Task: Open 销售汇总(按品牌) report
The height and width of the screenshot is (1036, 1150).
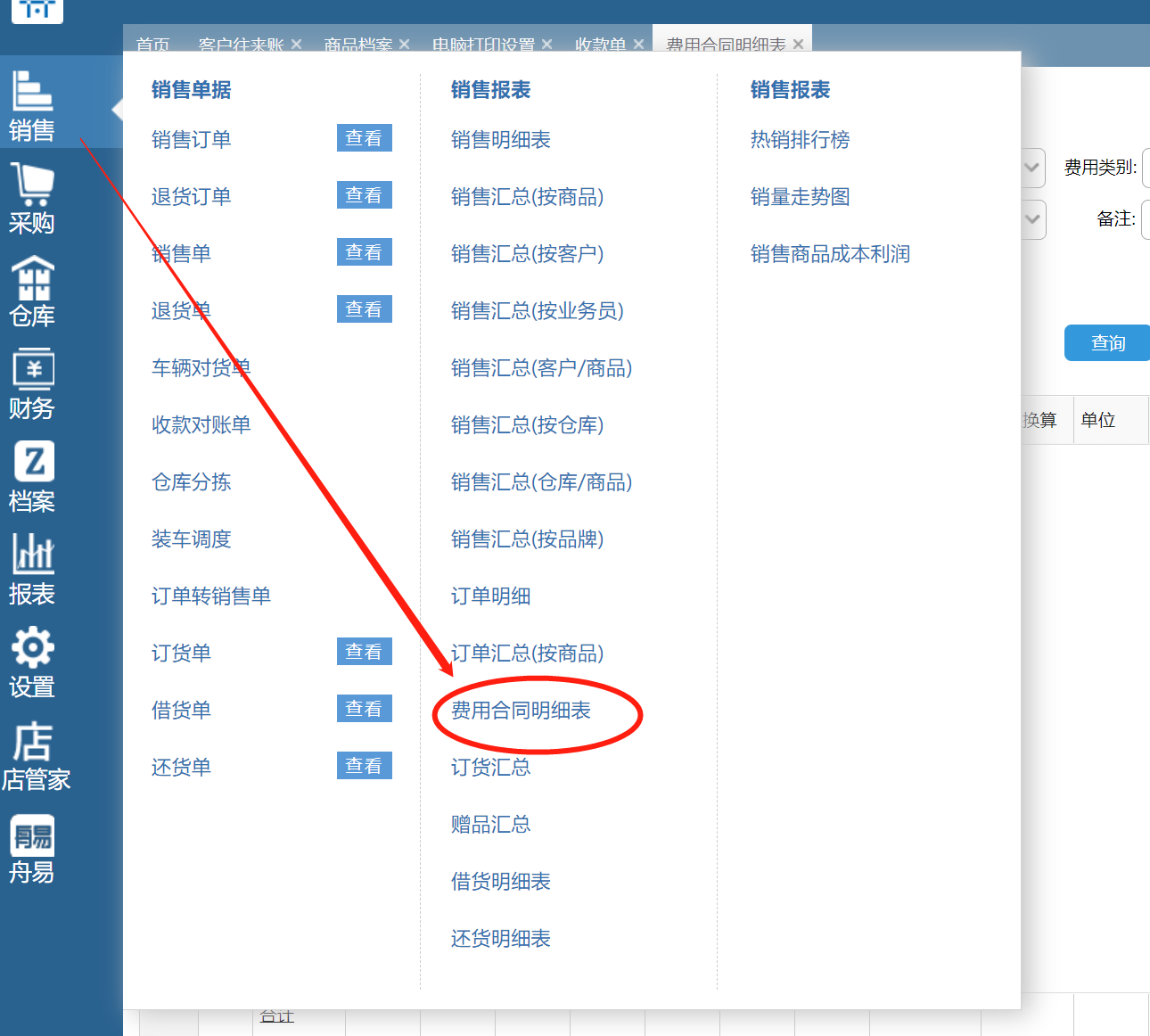Action: (528, 539)
